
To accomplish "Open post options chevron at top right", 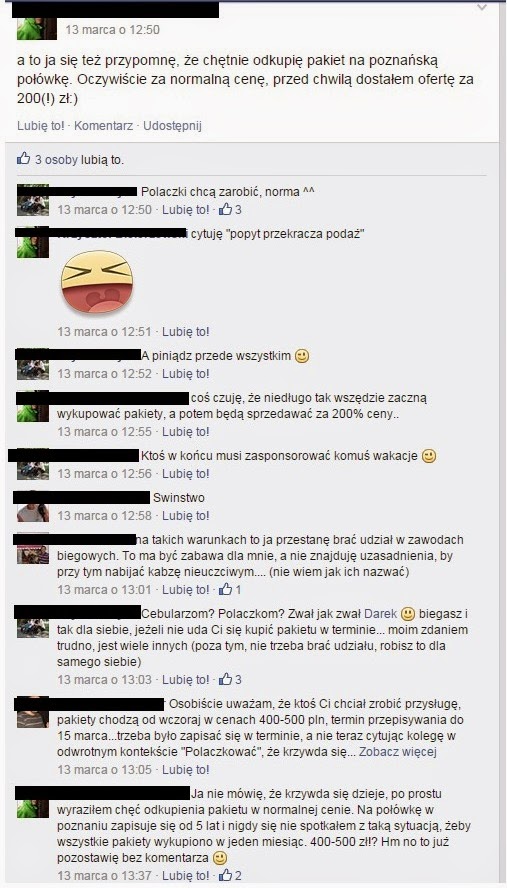I will pos(482,7).
